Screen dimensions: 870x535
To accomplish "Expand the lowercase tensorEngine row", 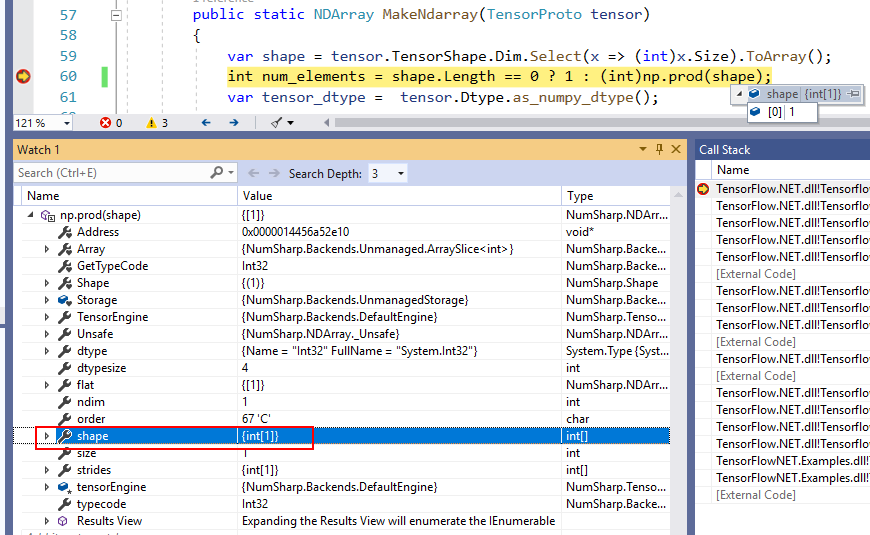I will pos(47,487).
